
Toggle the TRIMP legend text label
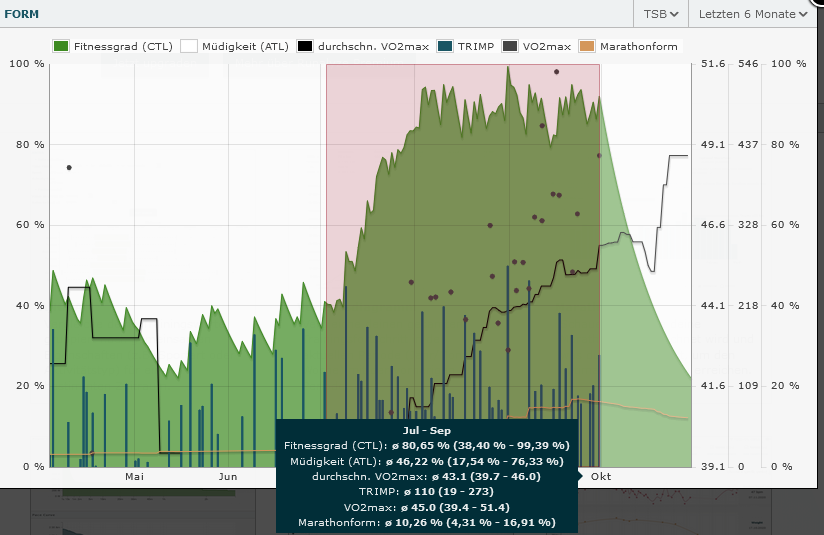click(x=477, y=46)
